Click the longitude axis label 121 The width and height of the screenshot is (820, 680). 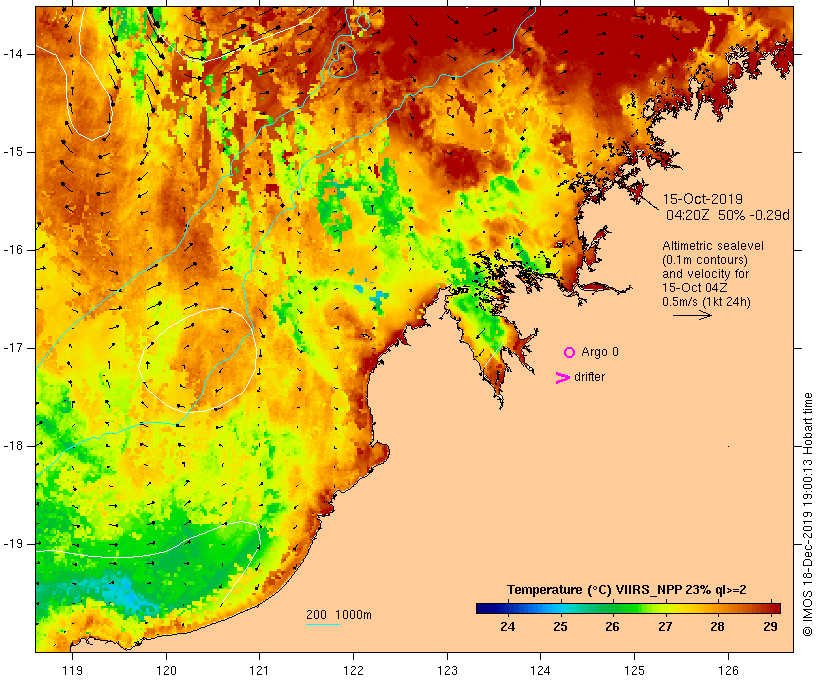259,670
